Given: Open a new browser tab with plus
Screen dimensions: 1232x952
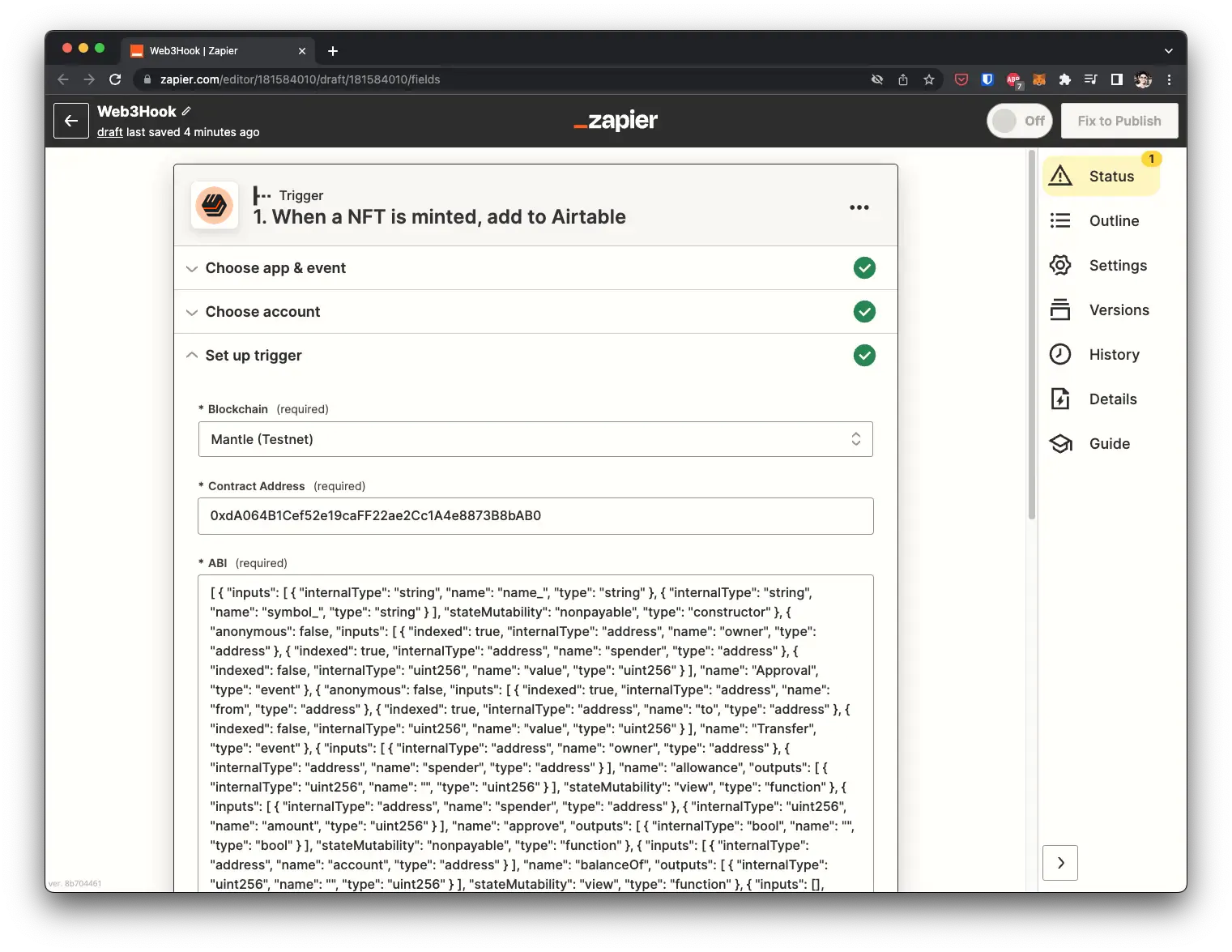Looking at the screenshot, I should click(x=333, y=51).
